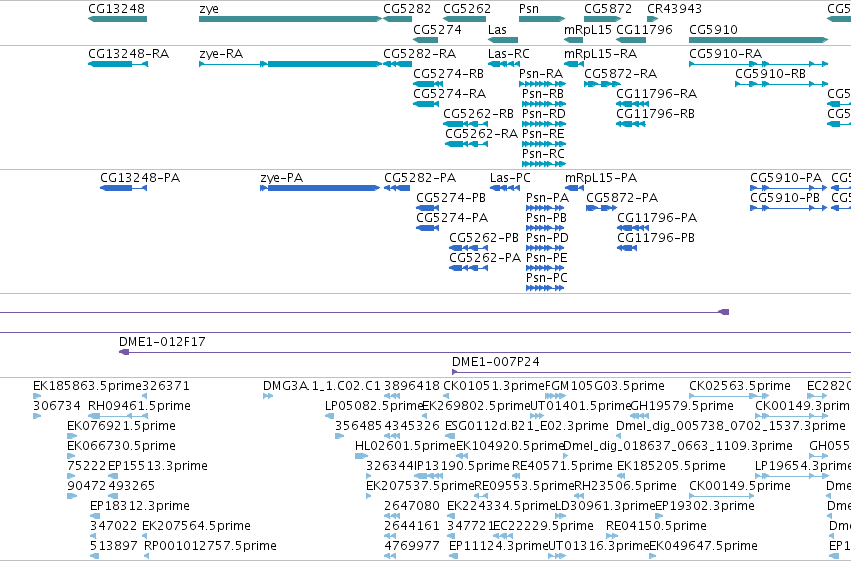Click EST RH09461.5prime
Viewport: 851px width, 561px height.
coord(139,406)
